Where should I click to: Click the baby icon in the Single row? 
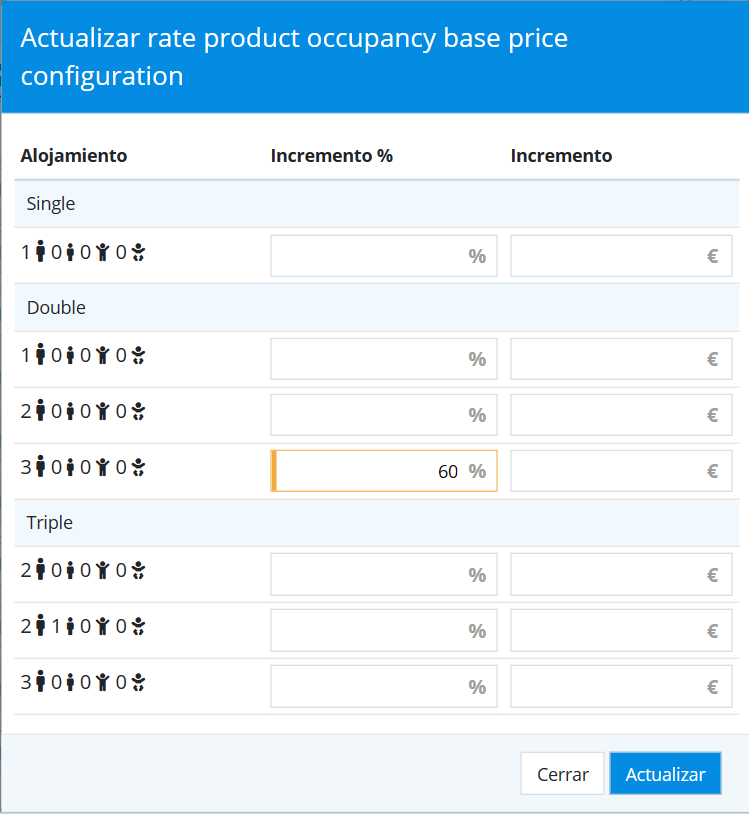tap(138, 253)
